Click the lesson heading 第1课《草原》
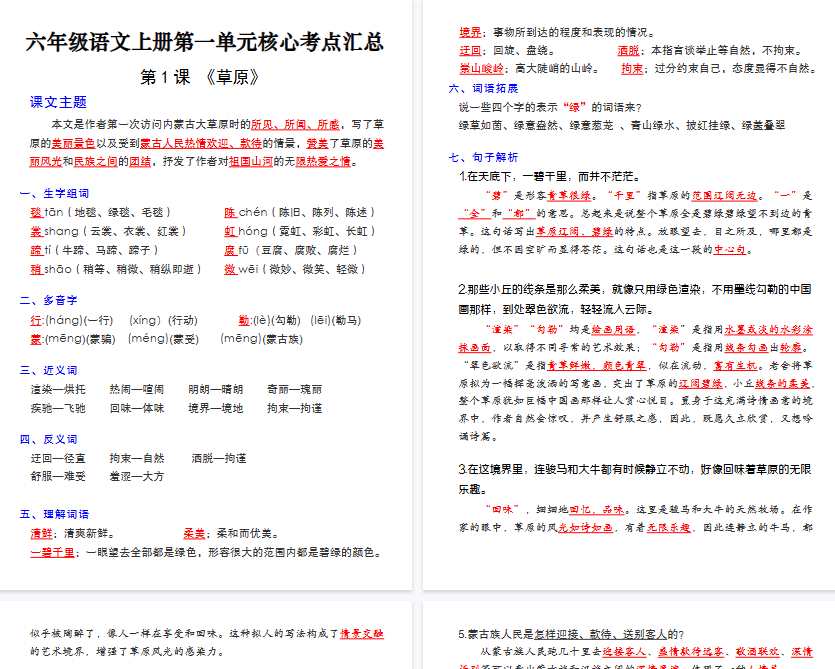This screenshot has height=669, width=835. [205, 77]
